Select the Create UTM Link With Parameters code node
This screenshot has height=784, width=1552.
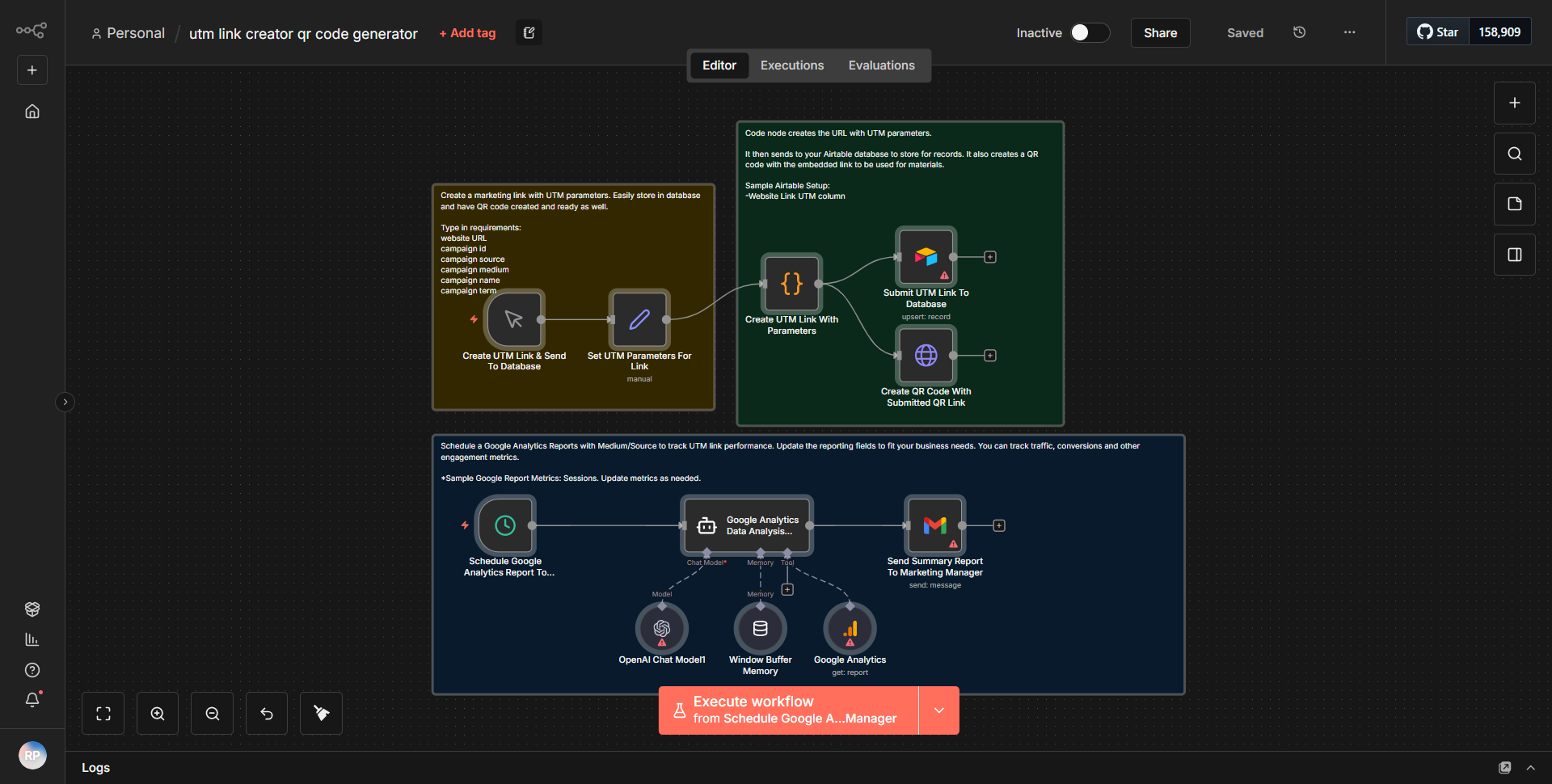792,284
